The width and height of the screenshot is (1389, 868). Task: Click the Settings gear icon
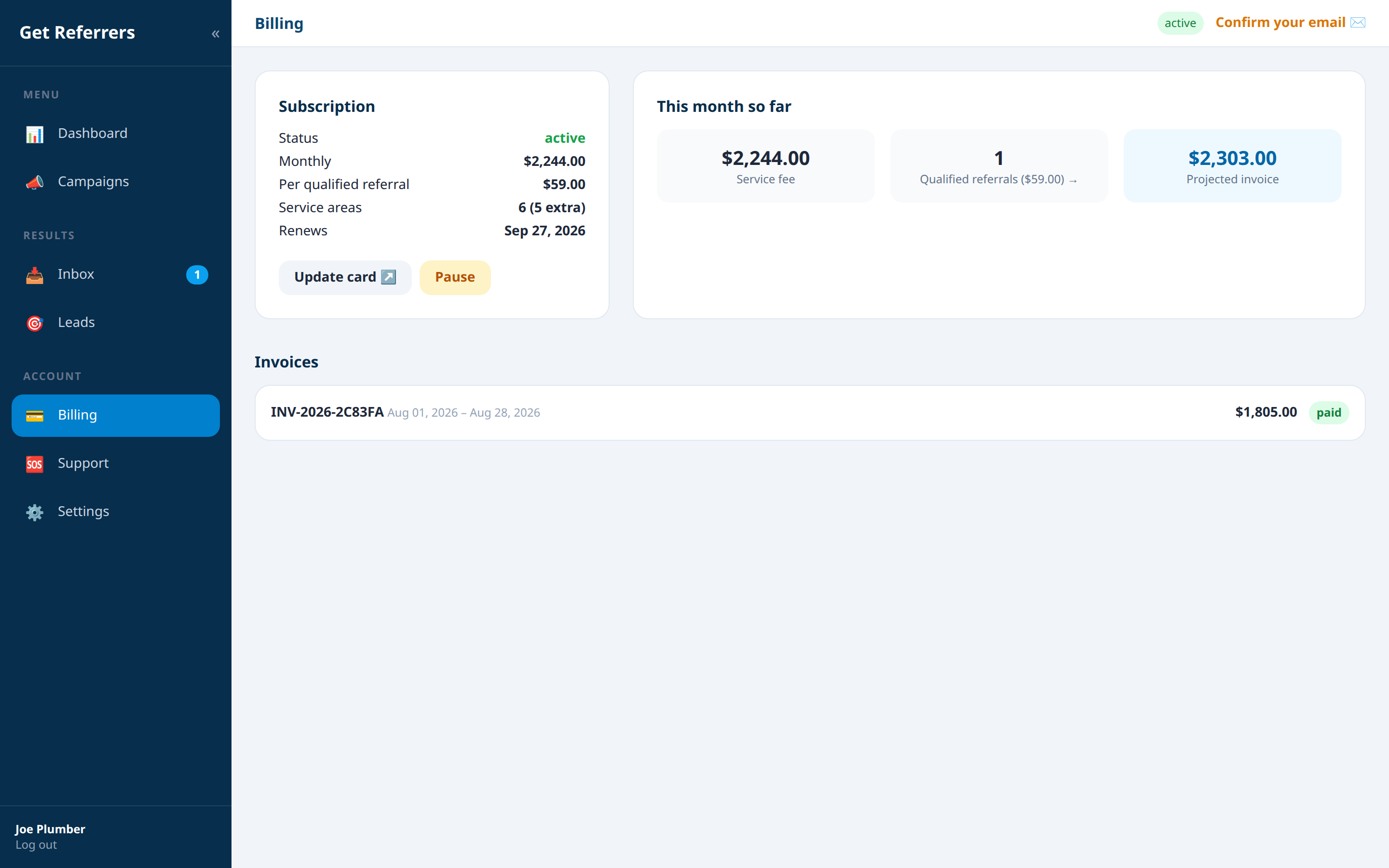[x=34, y=512]
